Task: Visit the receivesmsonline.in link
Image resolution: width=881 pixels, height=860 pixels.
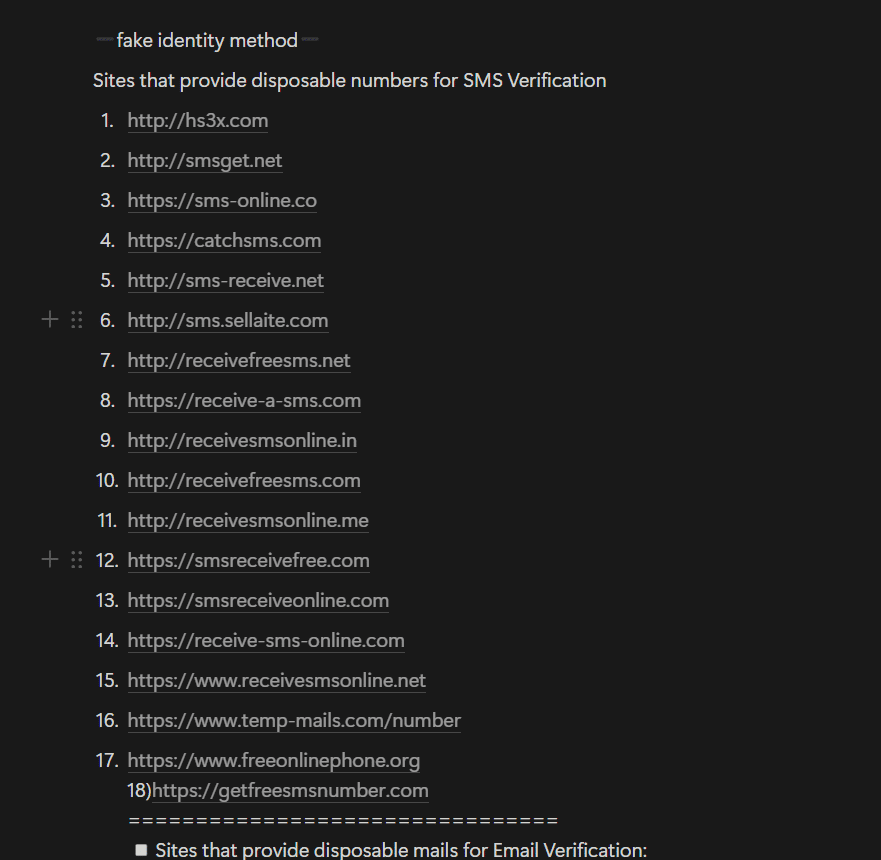Action: pos(242,441)
